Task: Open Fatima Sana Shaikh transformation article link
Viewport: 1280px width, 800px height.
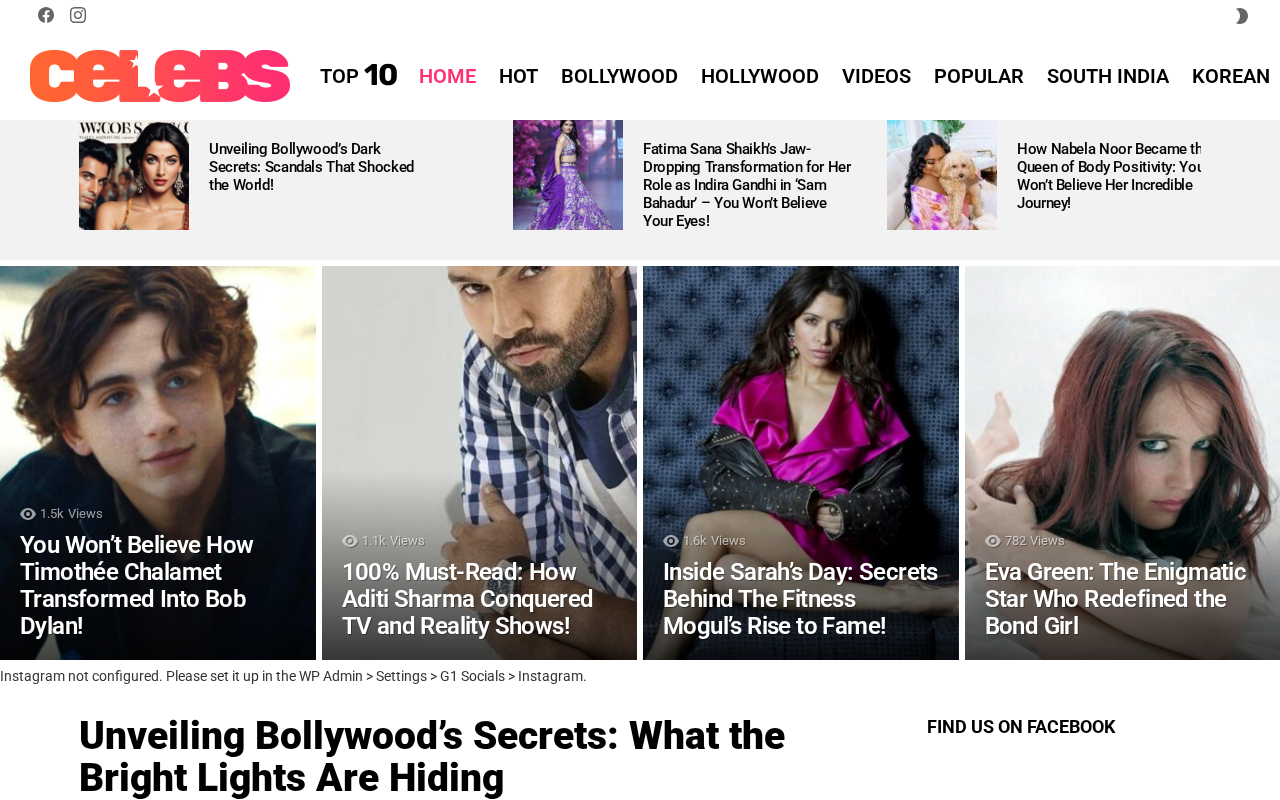Action: tap(747, 185)
